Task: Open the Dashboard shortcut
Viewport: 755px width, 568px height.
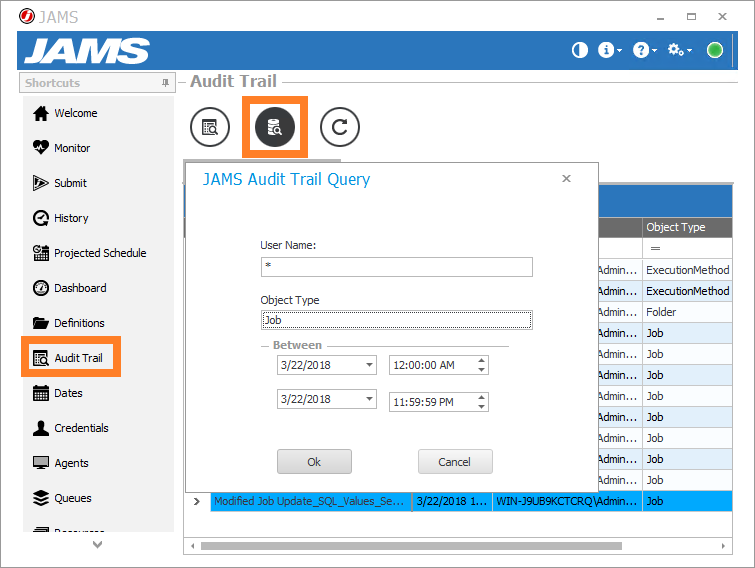Action: click(69, 288)
